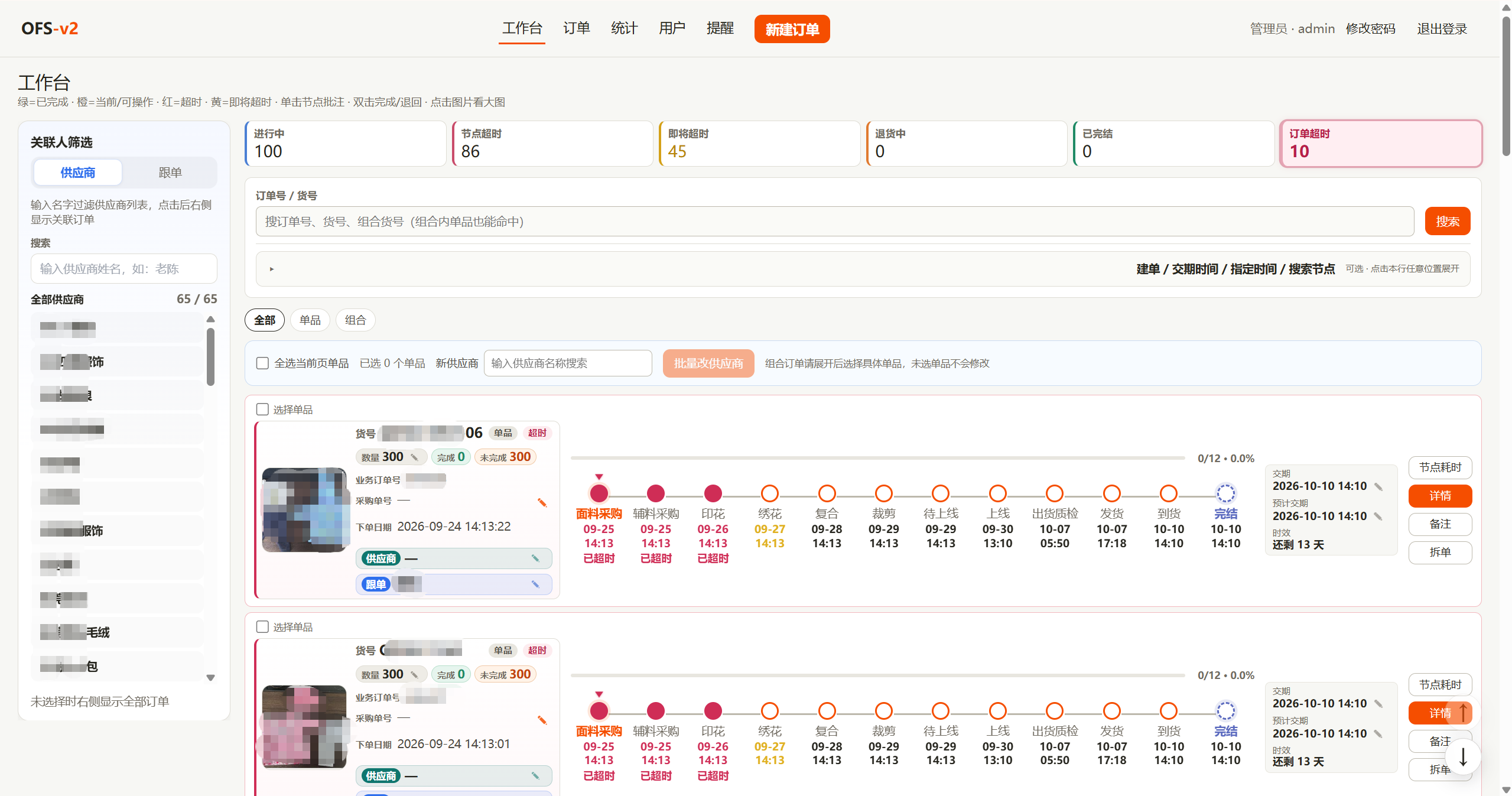Select 组合 filter pill
Viewport: 1512px width, 796px height.
click(355, 320)
